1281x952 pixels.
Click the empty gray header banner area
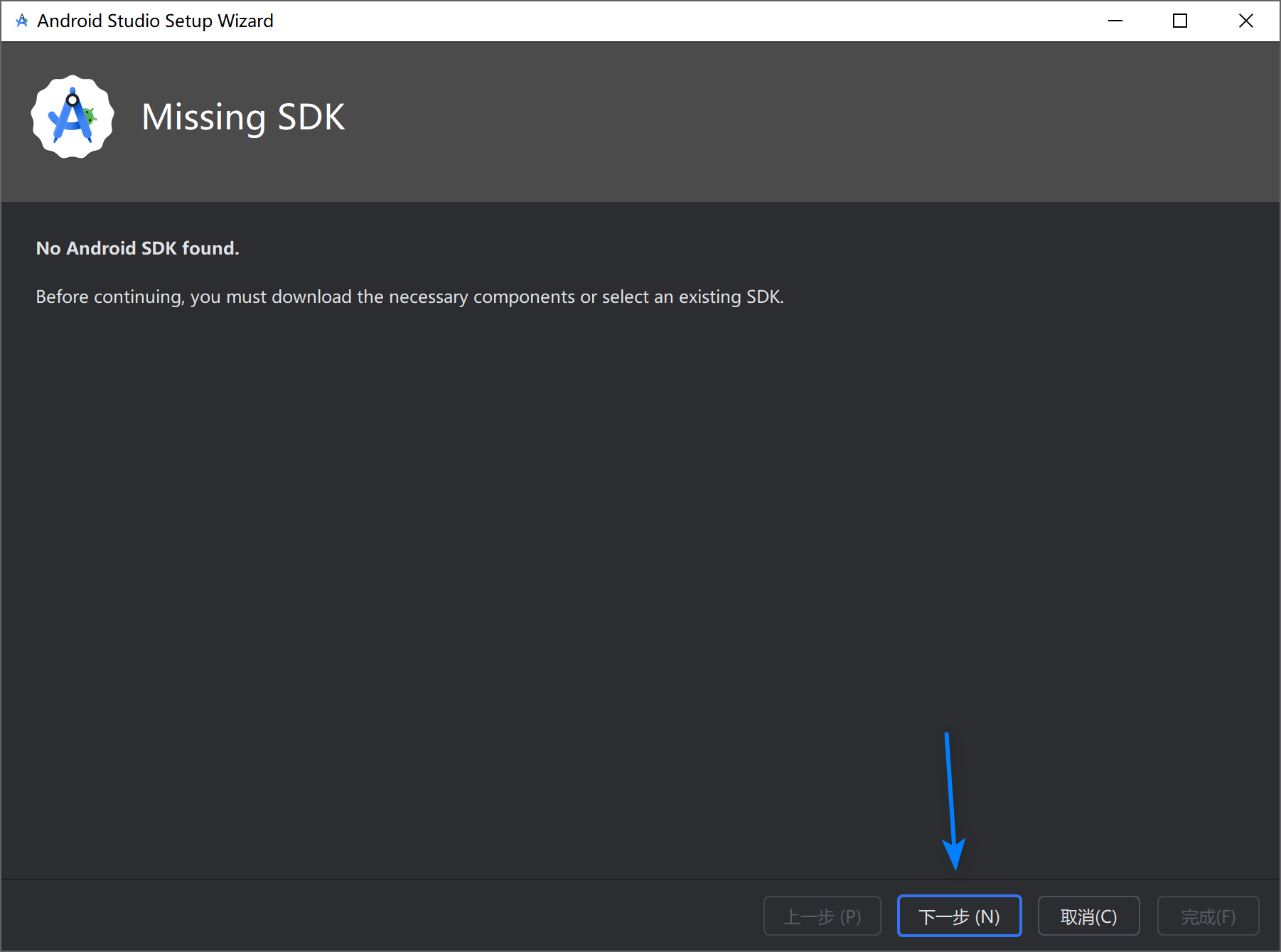(x=782, y=121)
